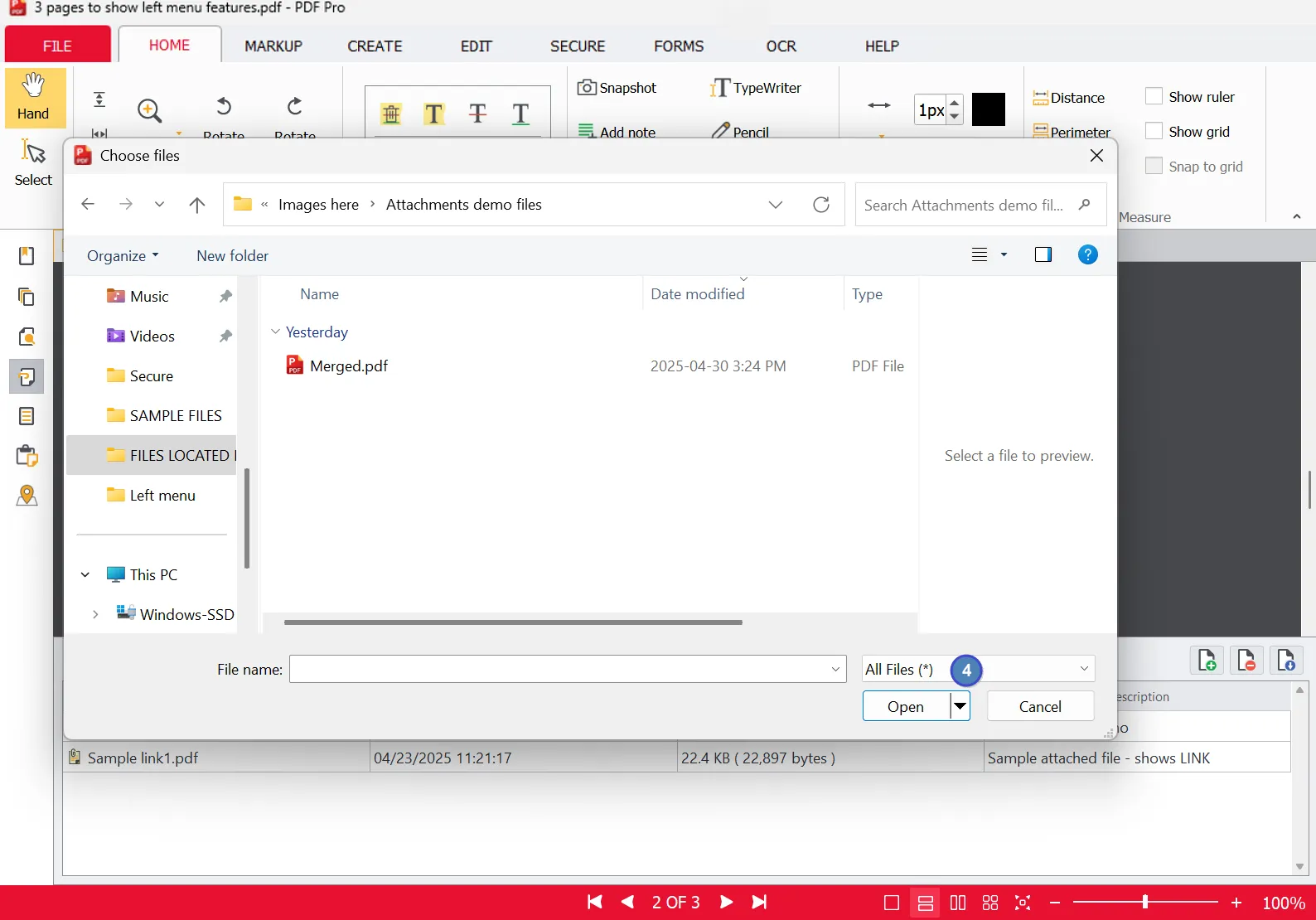The height and width of the screenshot is (920, 1316).
Task: Click the Cancel button
Action: (1040, 706)
